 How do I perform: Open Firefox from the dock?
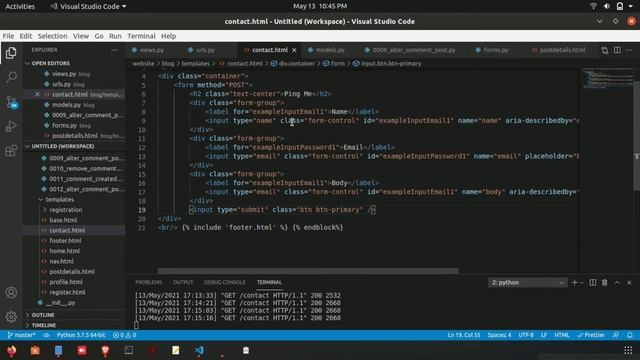click(x=12, y=351)
